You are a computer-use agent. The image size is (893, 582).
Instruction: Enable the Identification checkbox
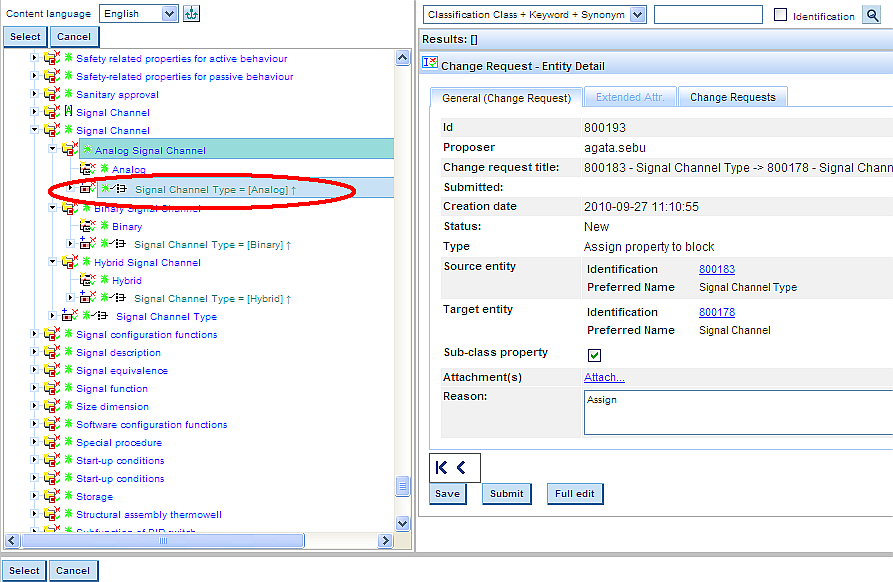[782, 15]
